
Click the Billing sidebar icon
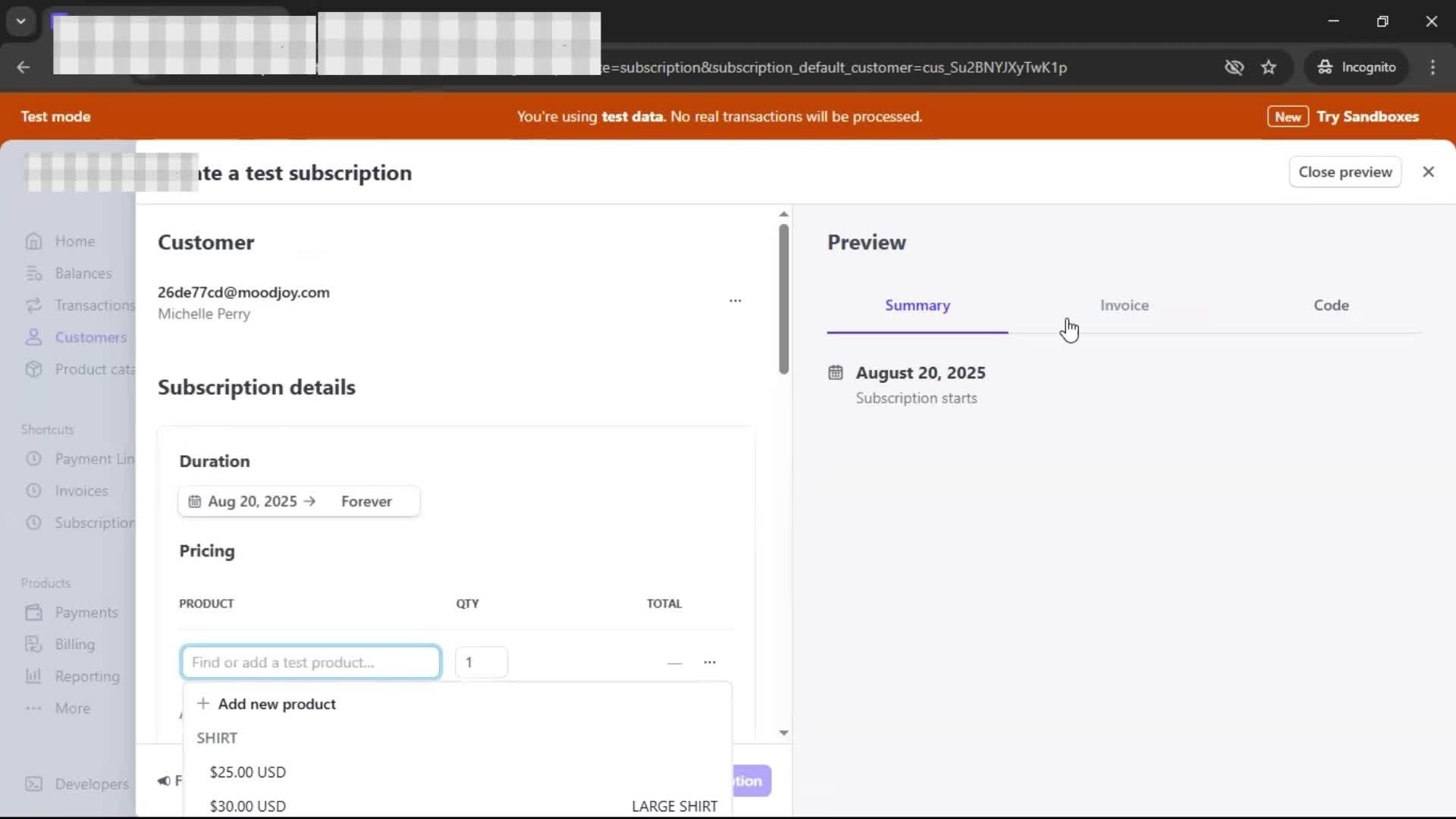click(x=33, y=645)
